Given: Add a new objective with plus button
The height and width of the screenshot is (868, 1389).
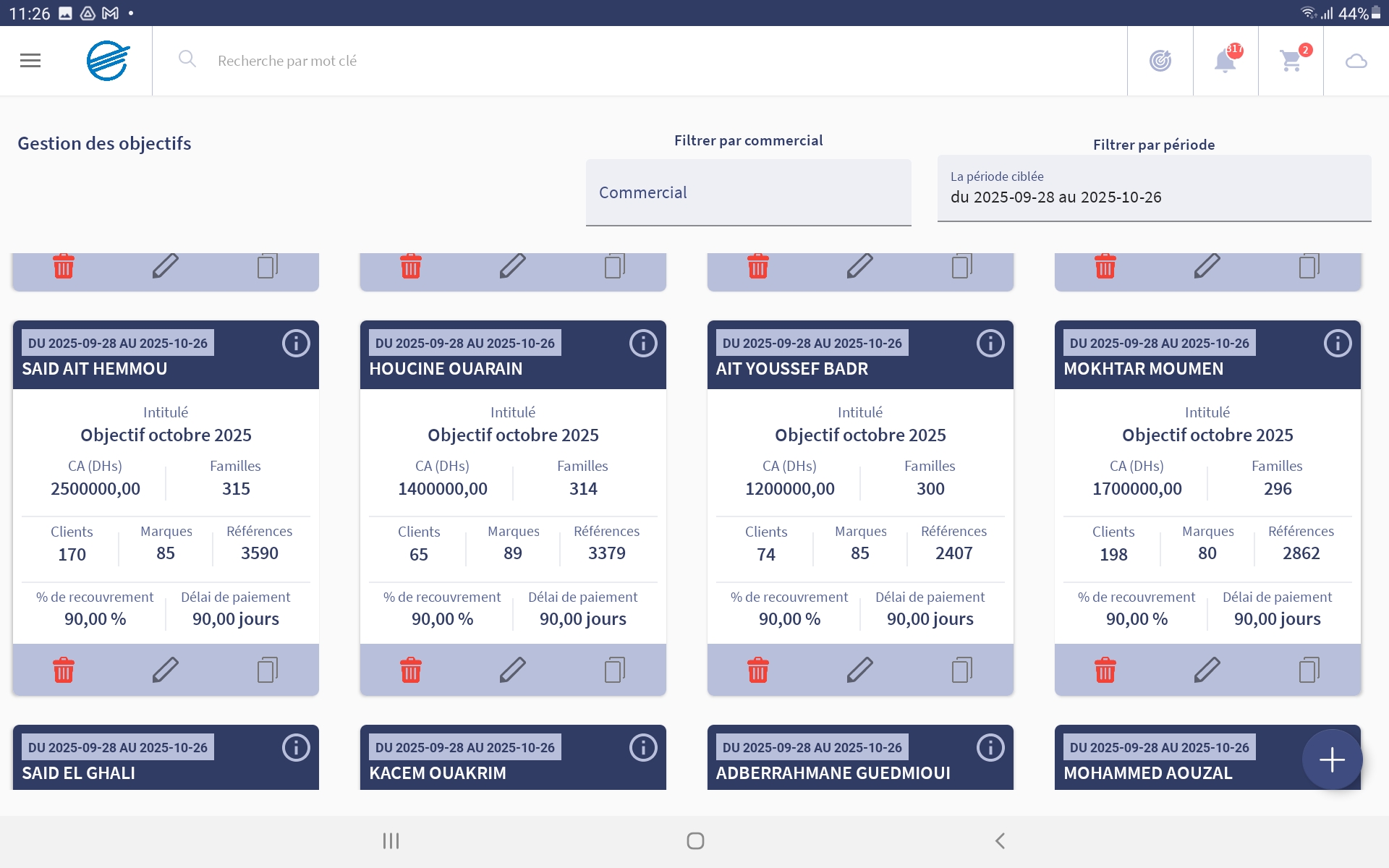Looking at the screenshot, I should (x=1332, y=759).
